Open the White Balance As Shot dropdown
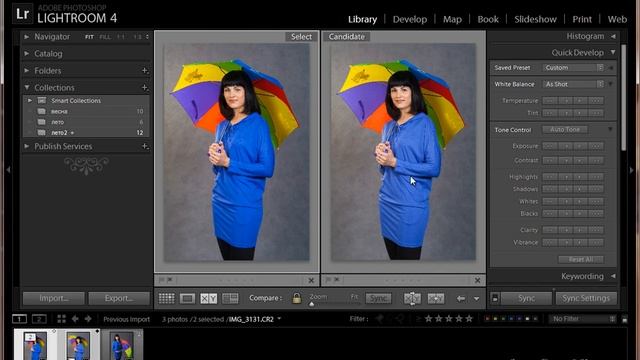 click(573, 84)
